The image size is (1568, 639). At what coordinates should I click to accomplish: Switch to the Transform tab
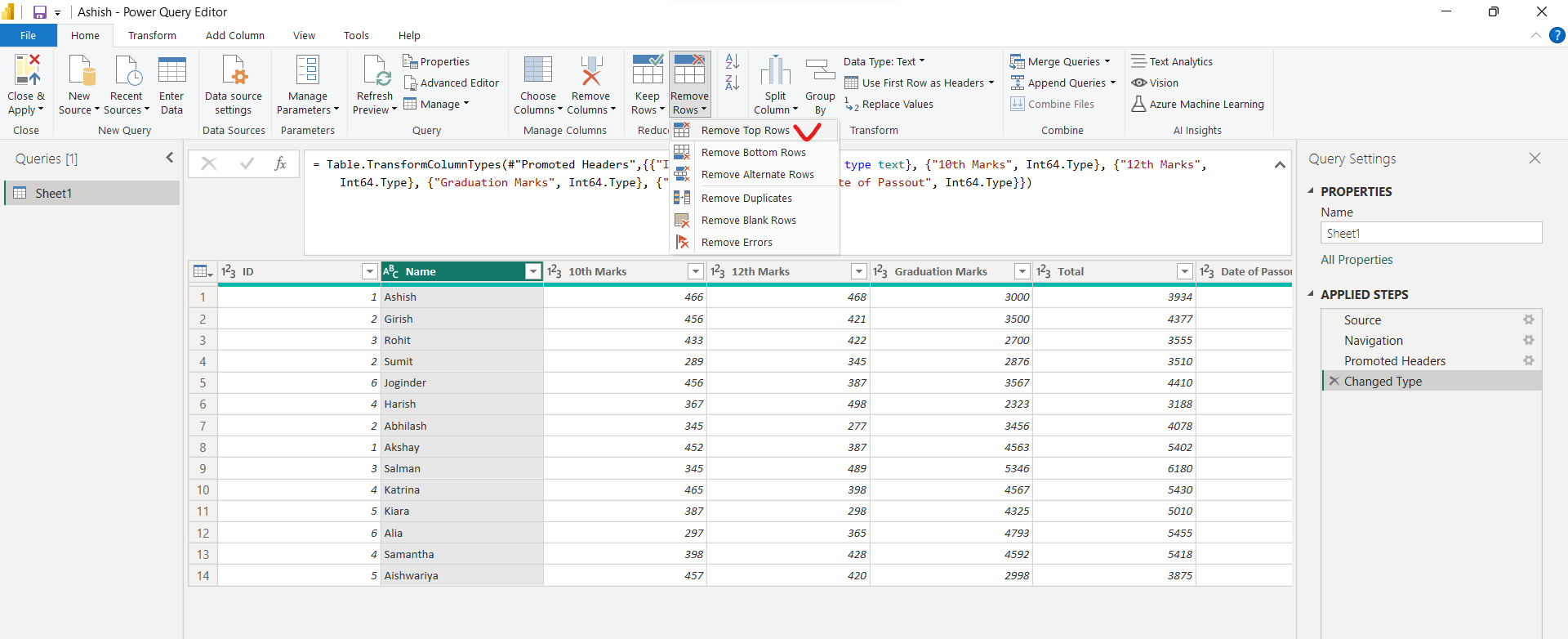(152, 36)
